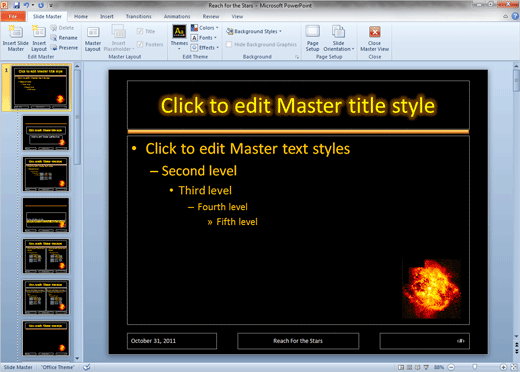Open the Animations ribbon tab
This screenshot has width=520, height=372.
177,16
